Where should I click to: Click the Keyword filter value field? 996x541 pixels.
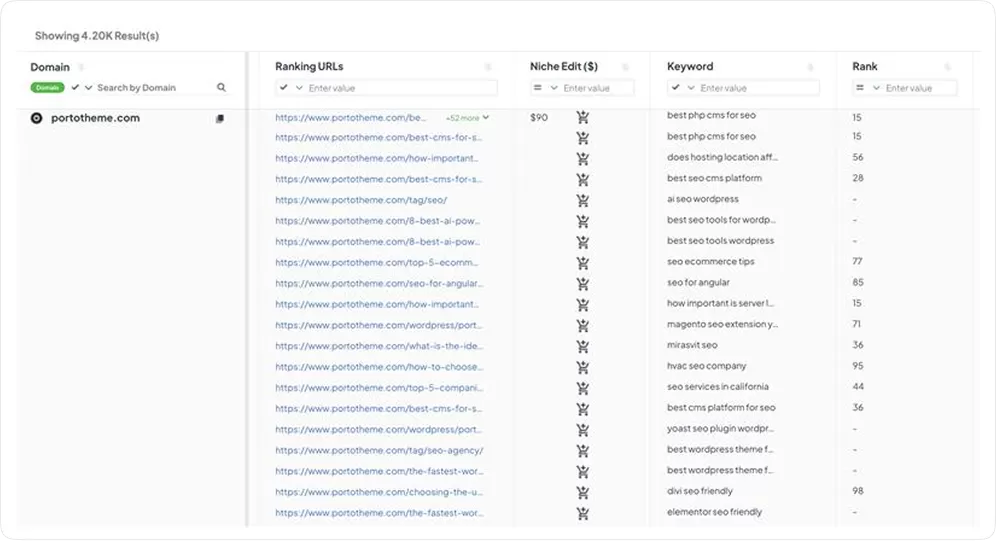point(756,88)
